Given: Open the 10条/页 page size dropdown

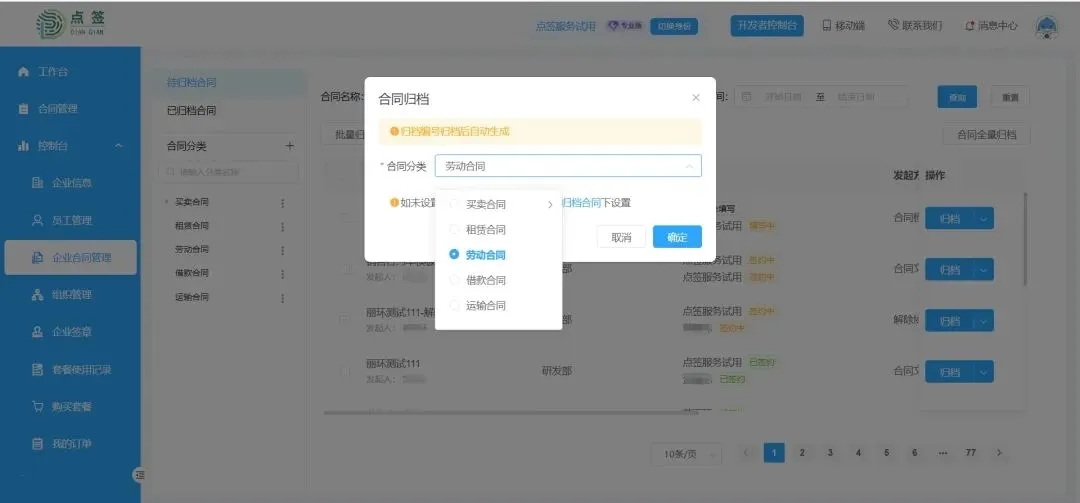Looking at the screenshot, I should (x=686, y=454).
